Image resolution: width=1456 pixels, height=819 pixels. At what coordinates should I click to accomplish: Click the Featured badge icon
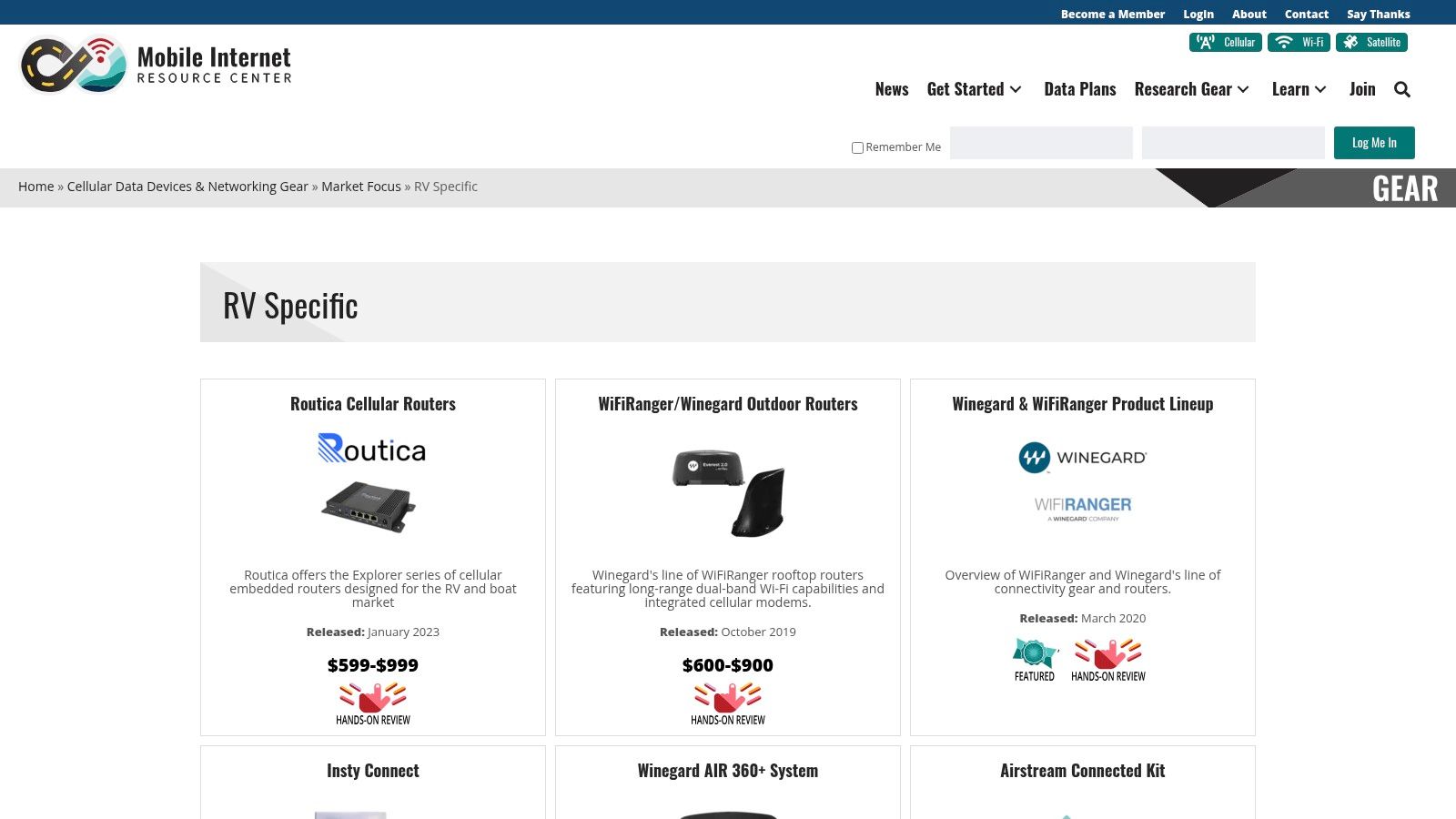(1035, 660)
